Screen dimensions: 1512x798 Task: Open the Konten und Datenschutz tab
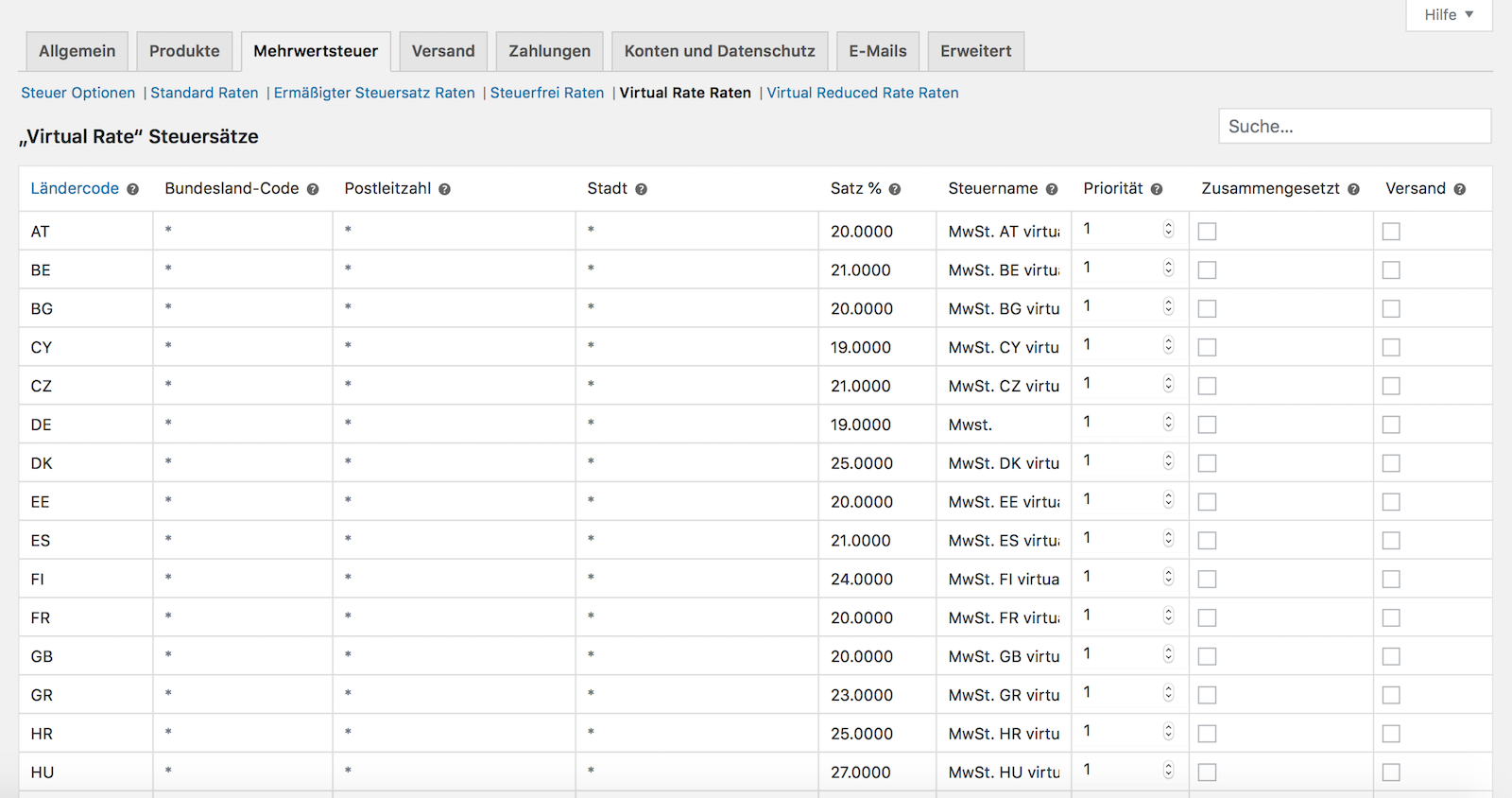coord(719,51)
